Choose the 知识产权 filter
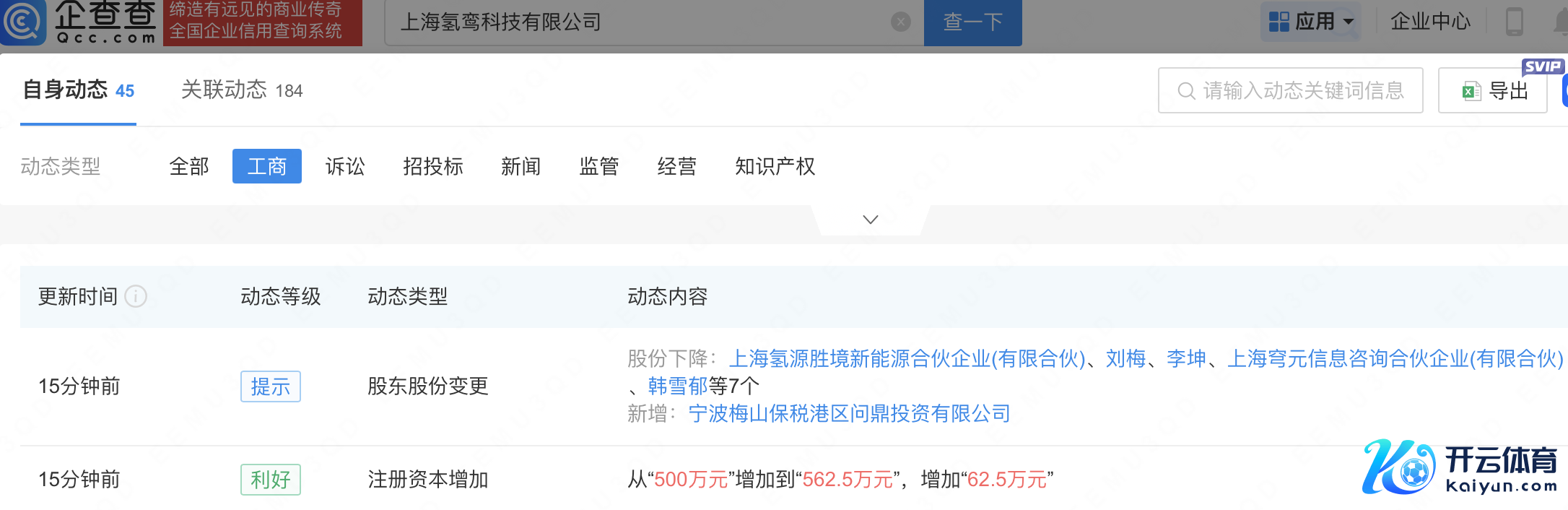This screenshot has width=1568, height=510. click(775, 167)
